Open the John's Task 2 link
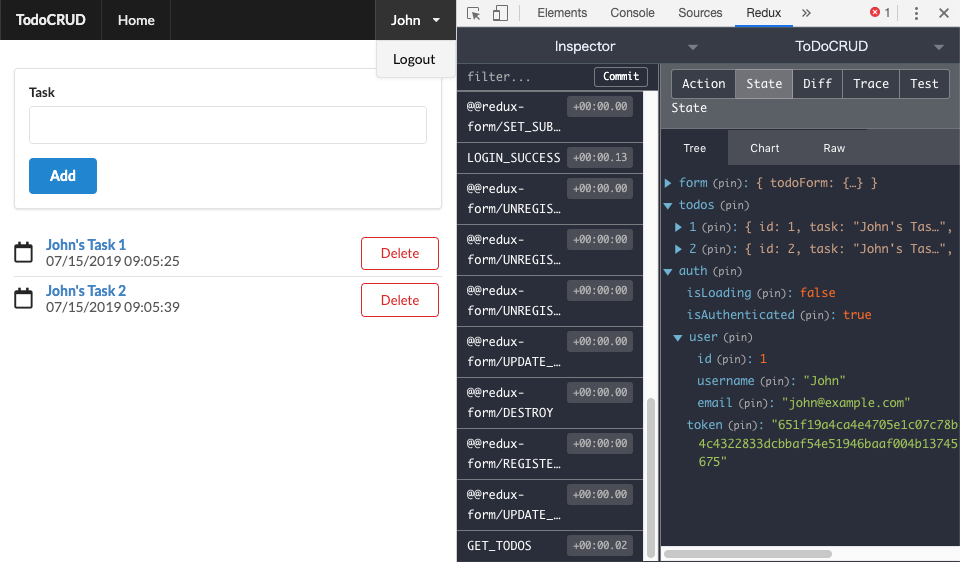960x562 pixels. pyautogui.click(x=86, y=291)
